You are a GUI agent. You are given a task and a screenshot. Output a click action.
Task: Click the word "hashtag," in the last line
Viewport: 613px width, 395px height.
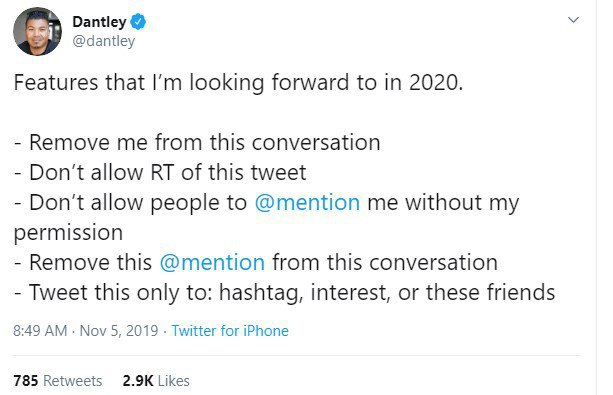[x=261, y=293]
